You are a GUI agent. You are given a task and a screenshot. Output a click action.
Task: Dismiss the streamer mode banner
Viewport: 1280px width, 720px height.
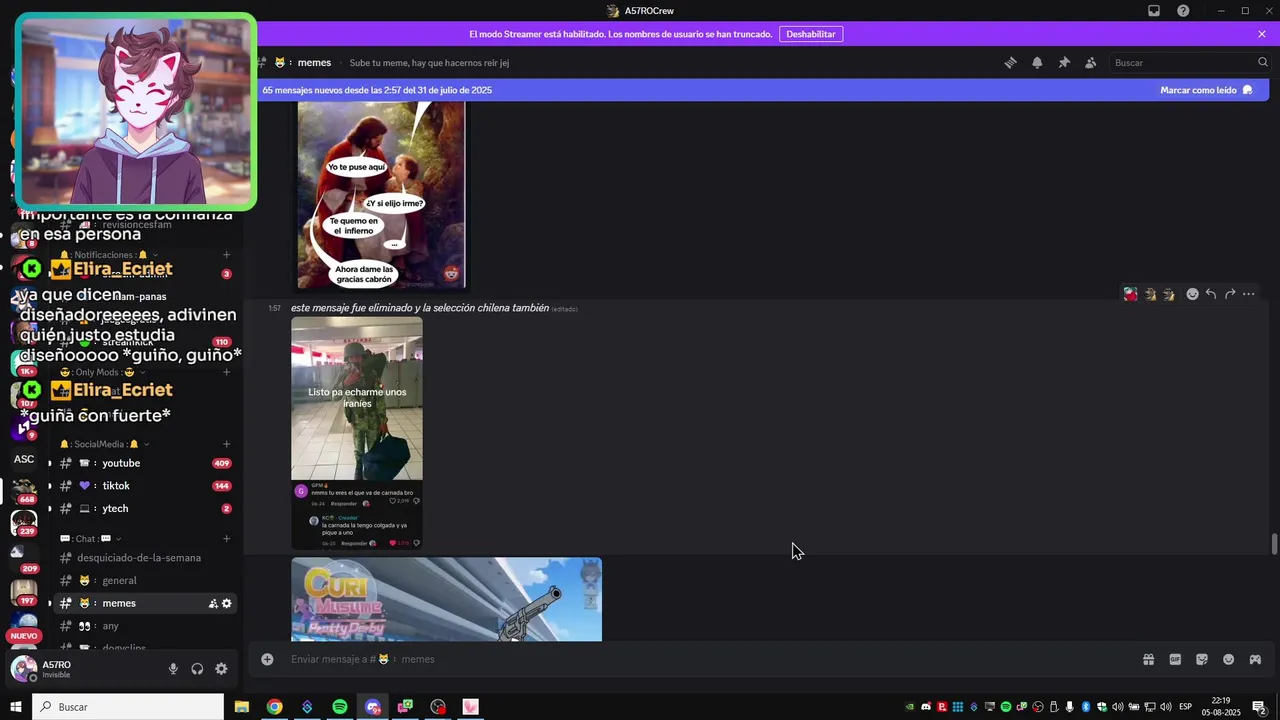[x=1262, y=34]
